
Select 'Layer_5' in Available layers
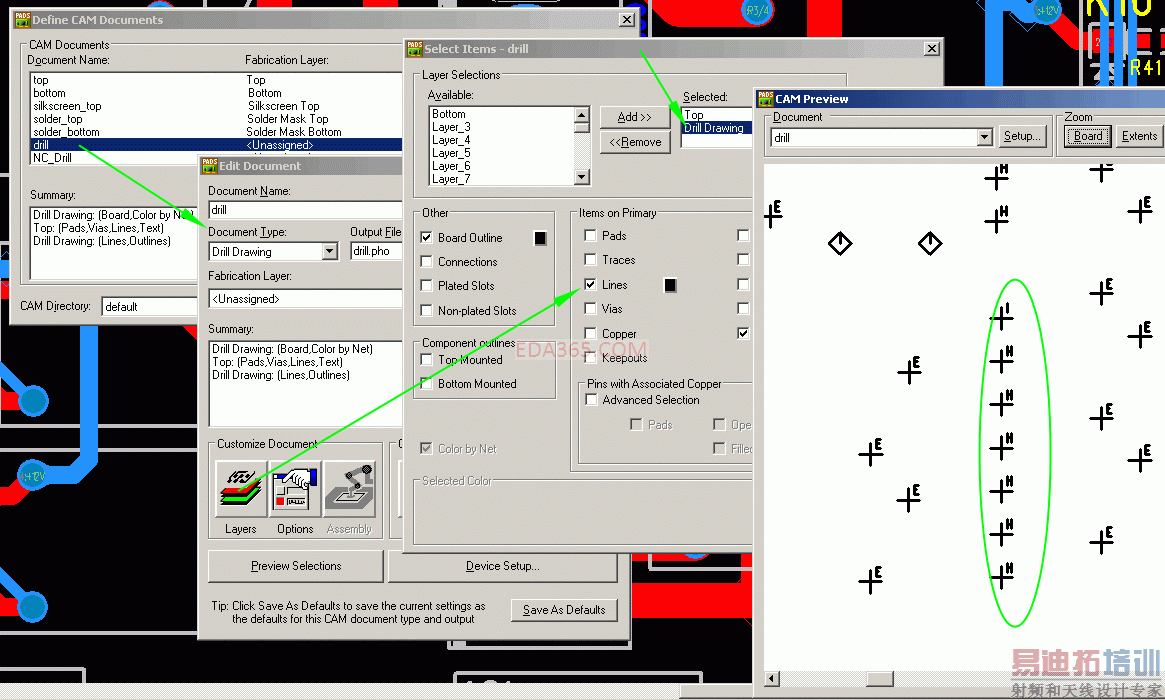point(502,153)
